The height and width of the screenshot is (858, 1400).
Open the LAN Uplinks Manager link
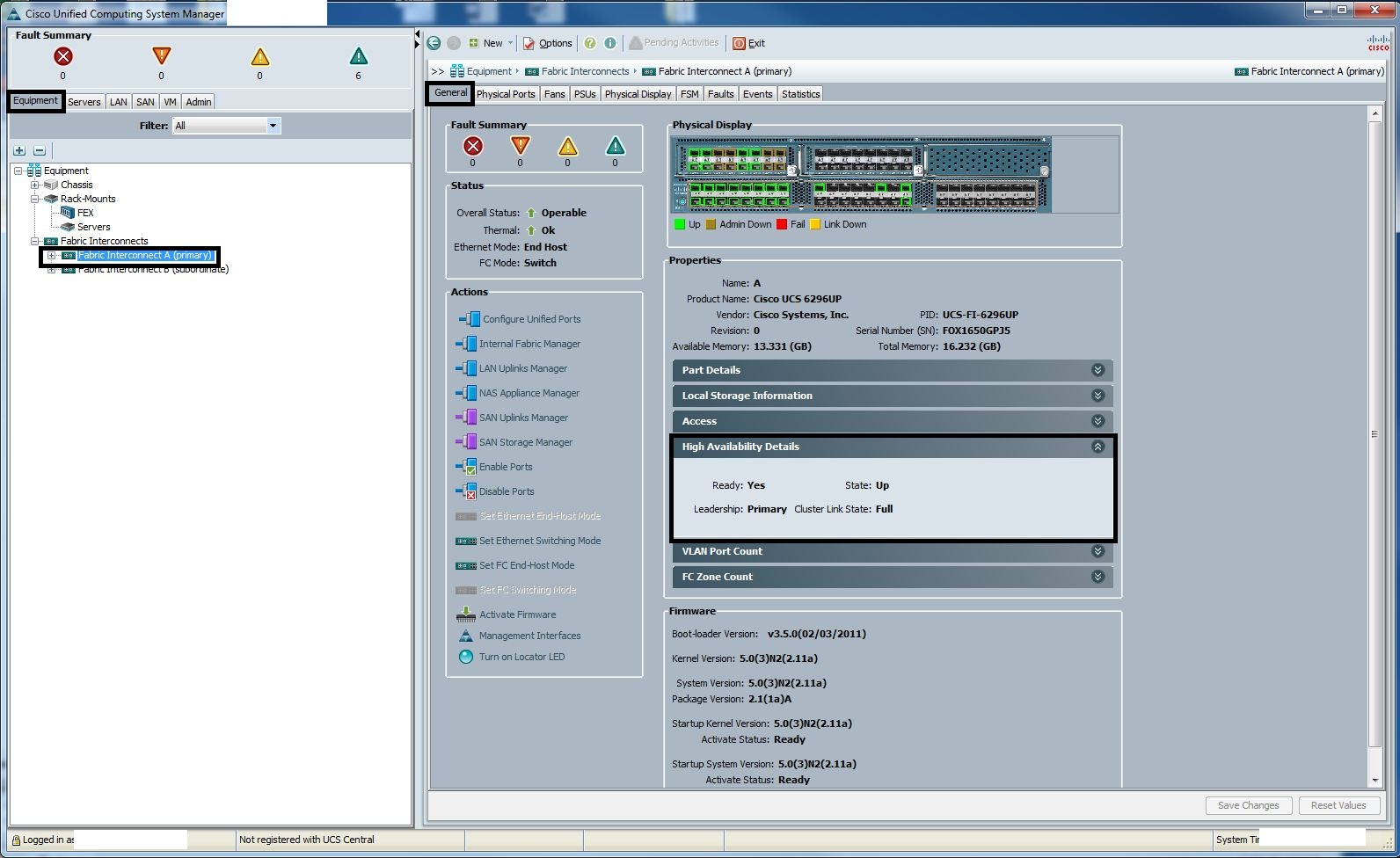point(522,368)
